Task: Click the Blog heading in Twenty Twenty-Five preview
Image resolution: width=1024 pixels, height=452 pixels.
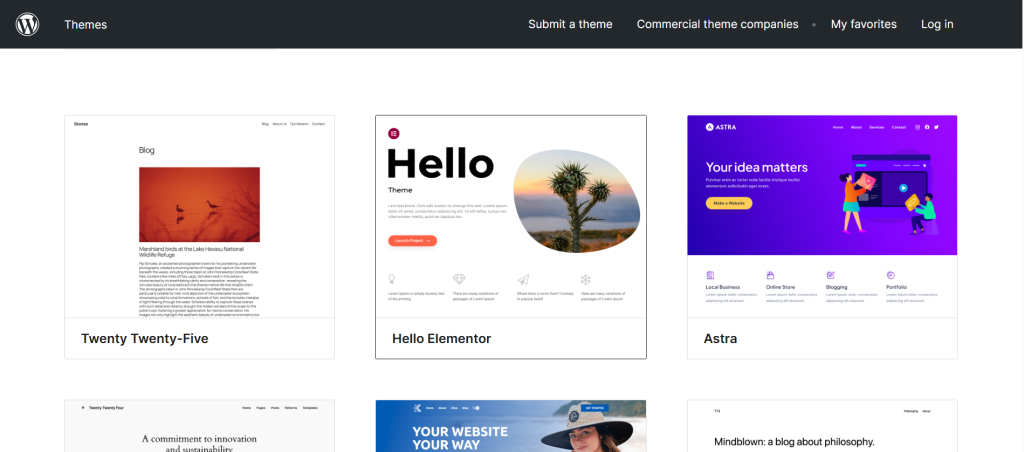Action: point(147,150)
